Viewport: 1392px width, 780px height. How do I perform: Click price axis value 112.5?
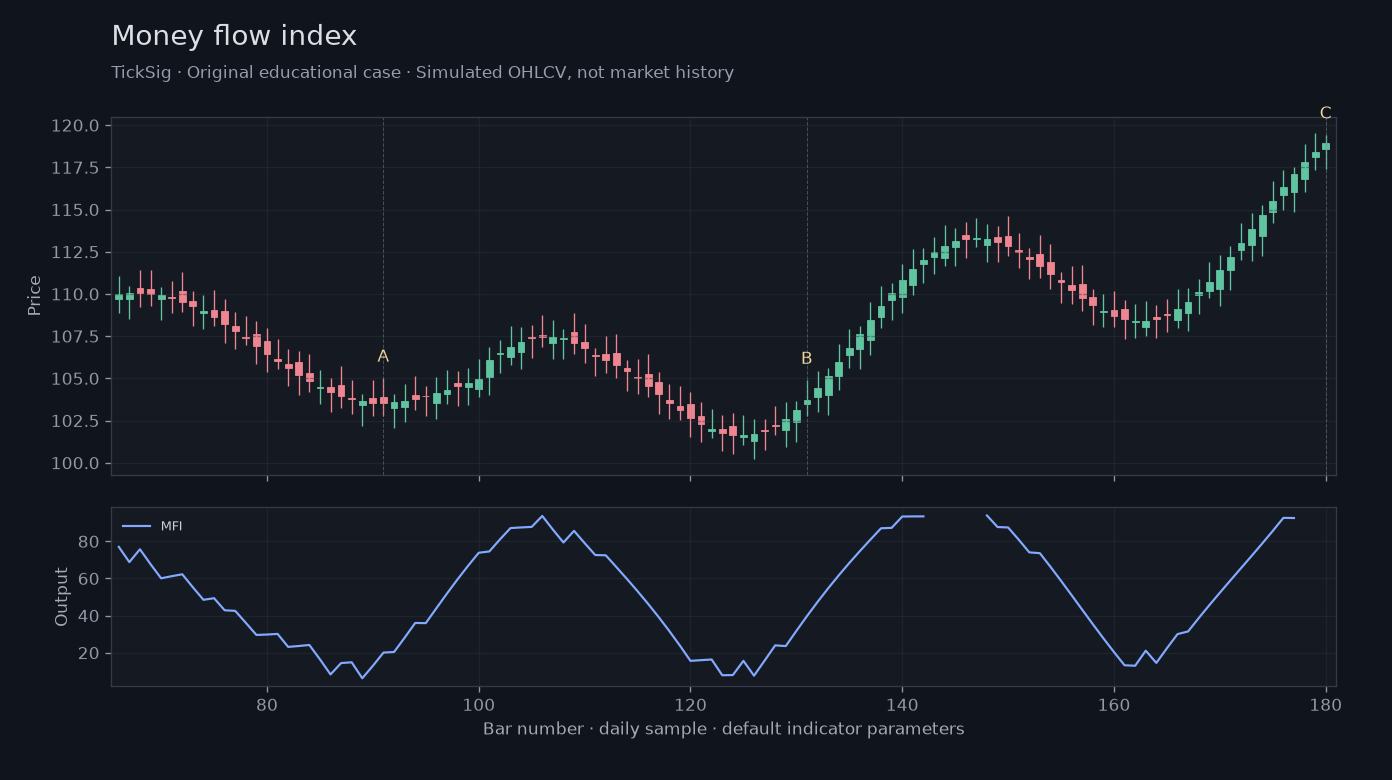(75, 252)
